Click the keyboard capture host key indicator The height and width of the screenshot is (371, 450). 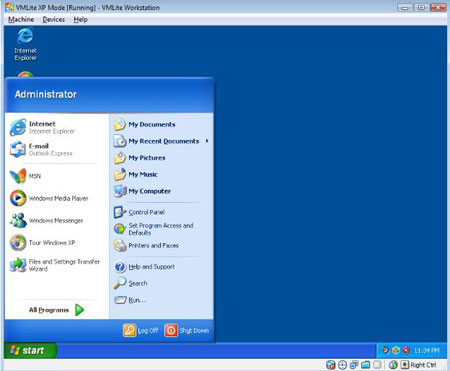coord(404,364)
